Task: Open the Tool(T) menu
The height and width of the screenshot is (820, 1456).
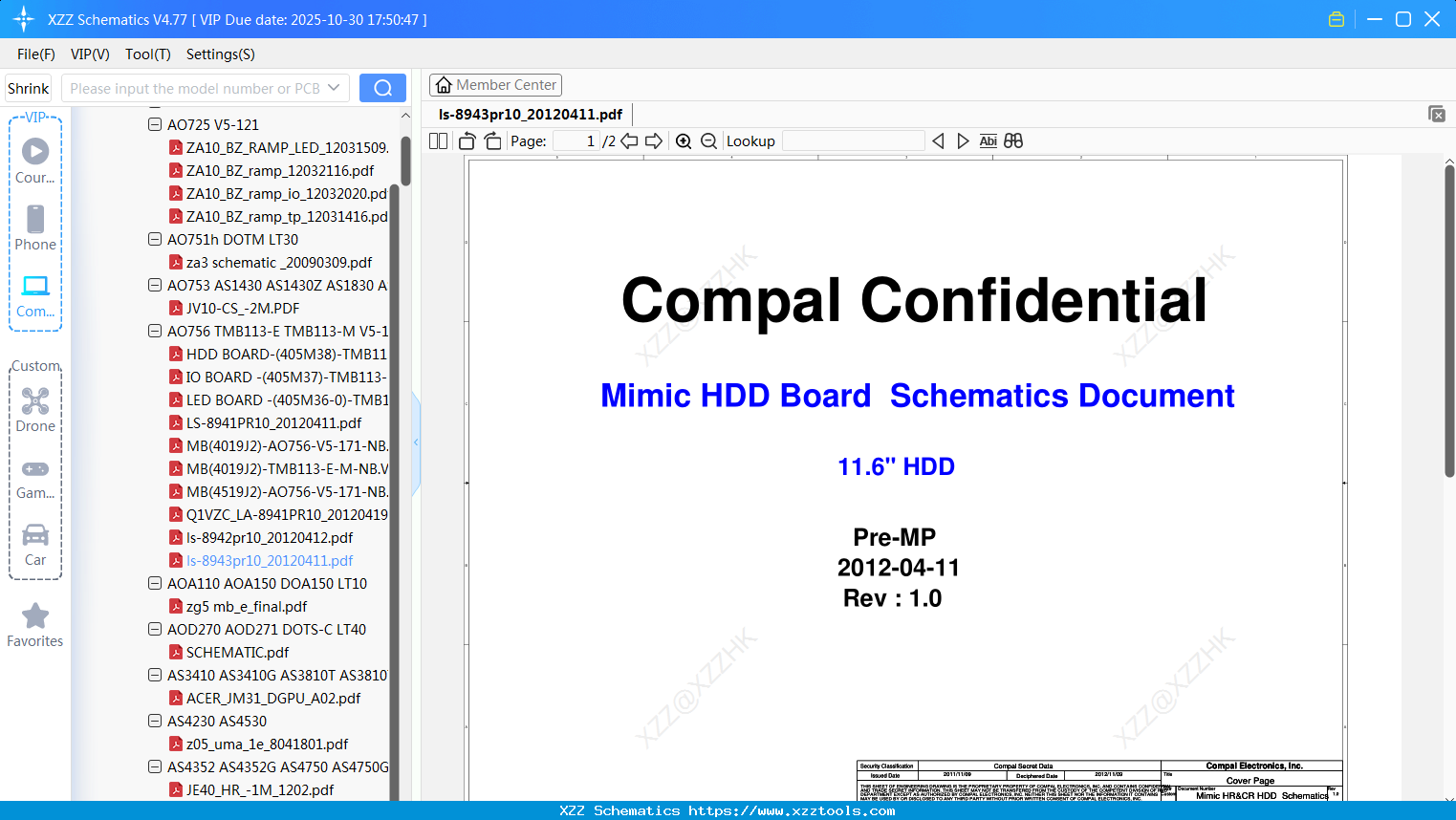Action: point(148,54)
